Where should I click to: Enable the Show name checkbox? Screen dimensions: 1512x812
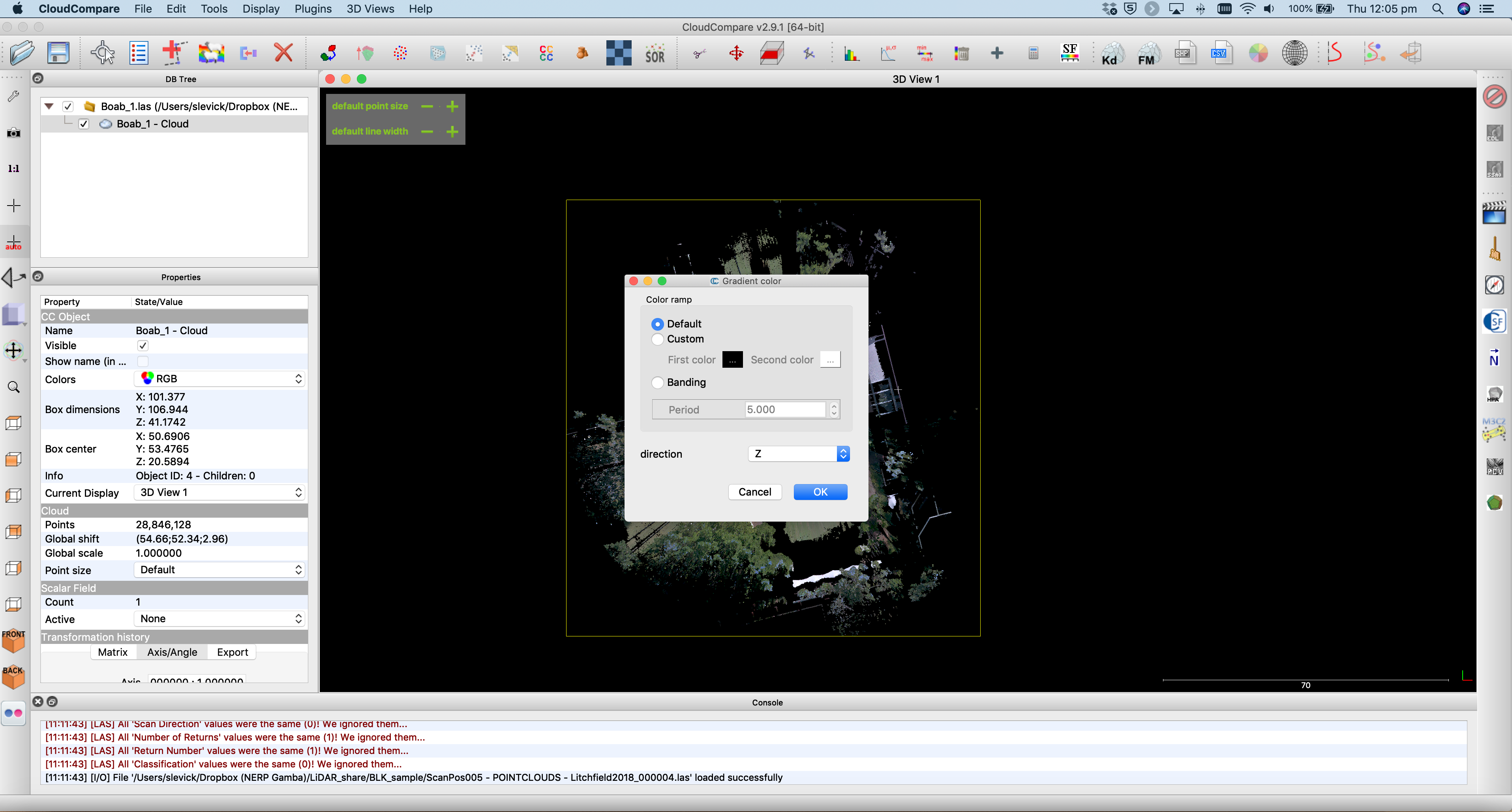[x=143, y=361]
